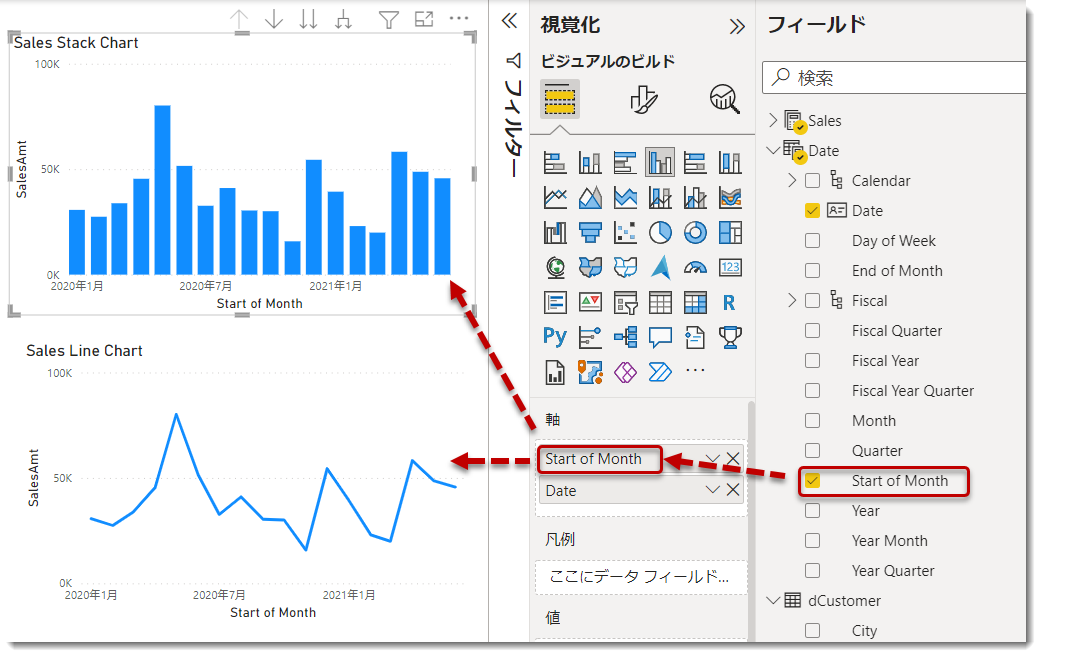This screenshot has height=660, width=1092.
Task: Tick the Calendar hierarchy checkbox
Action: pos(812,181)
